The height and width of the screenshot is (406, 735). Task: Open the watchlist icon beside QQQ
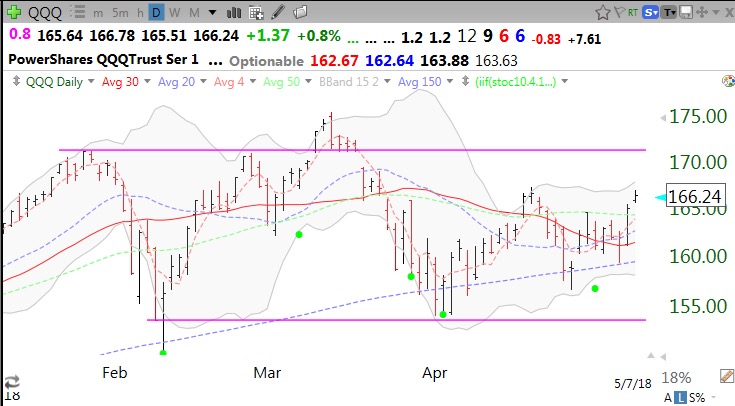click(x=78, y=12)
